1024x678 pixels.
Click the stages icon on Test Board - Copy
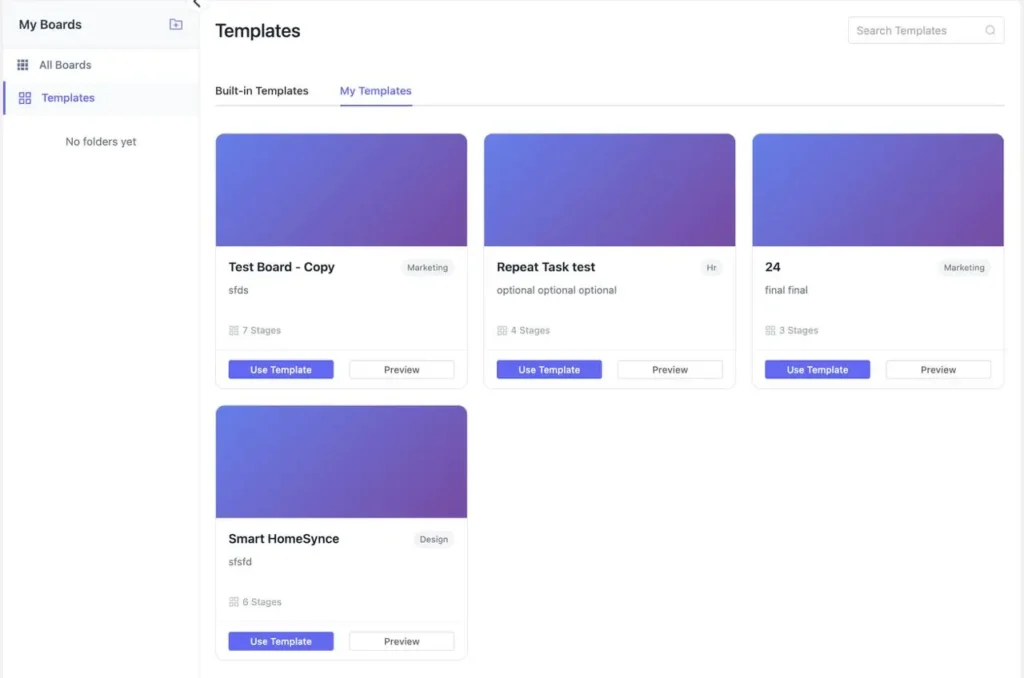[233, 330]
